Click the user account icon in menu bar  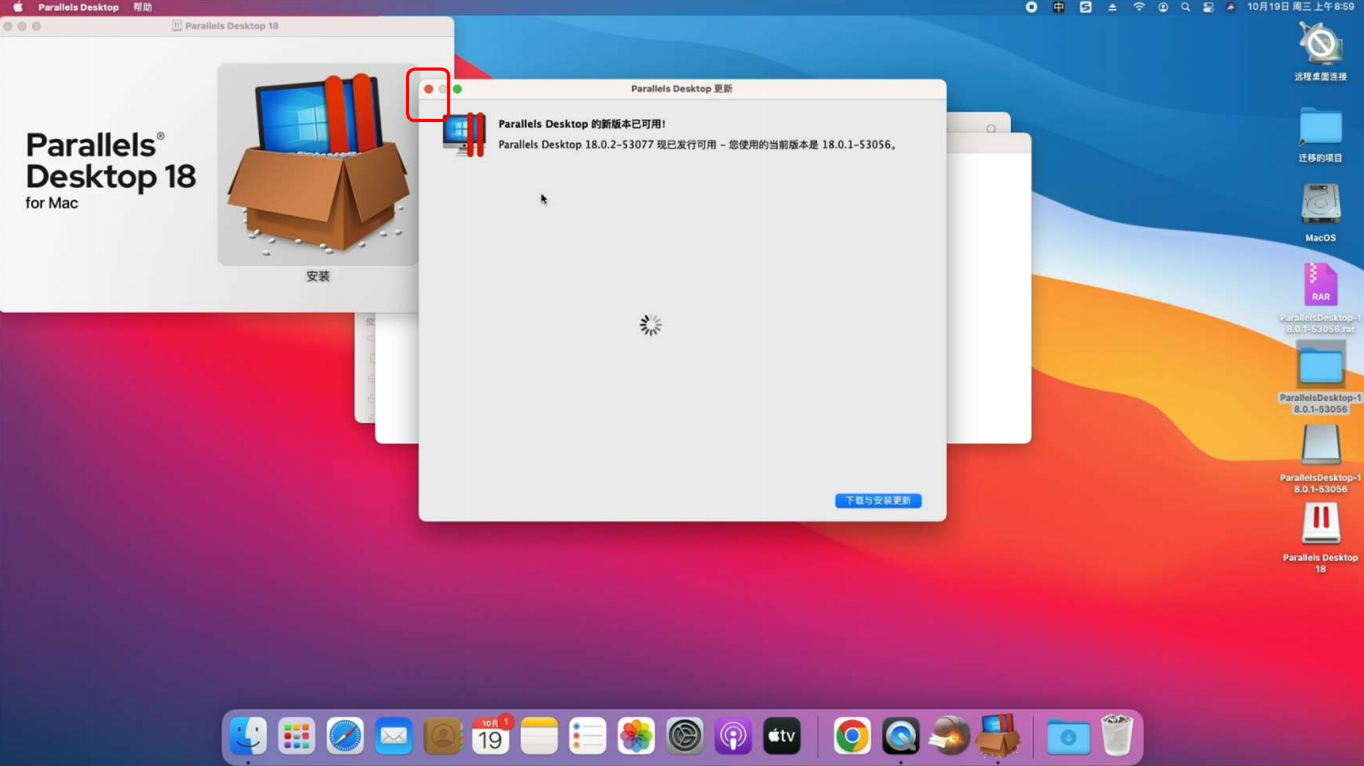1163,7
